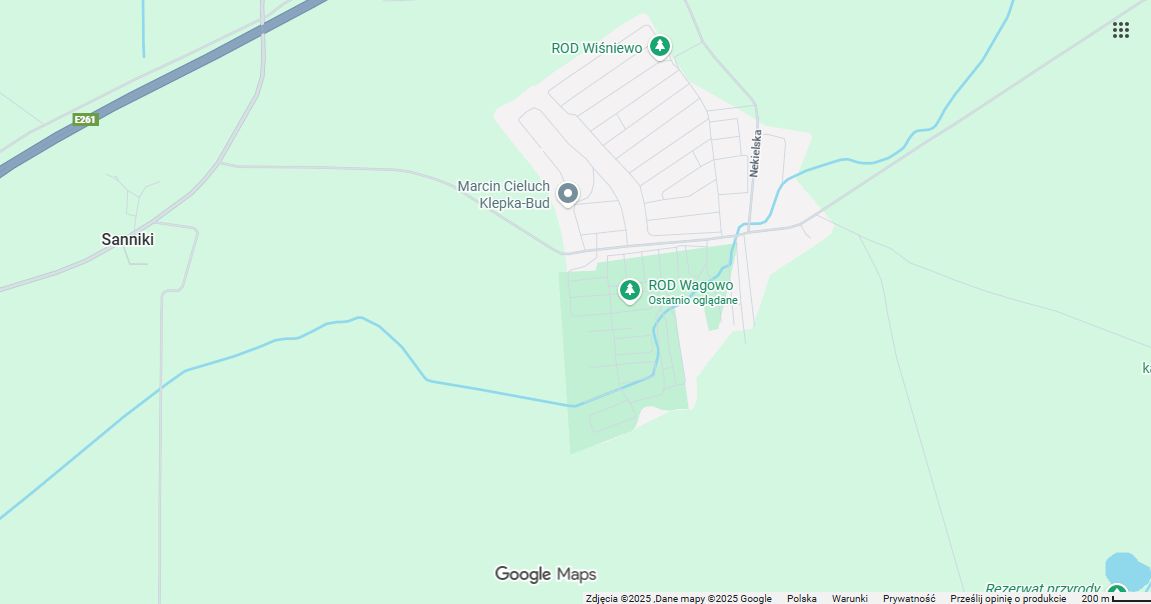Viewport: 1151px width, 604px height.
Task: Click the Marcin Cieluch Klepka-Bud pin
Action: pyautogui.click(x=567, y=194)
